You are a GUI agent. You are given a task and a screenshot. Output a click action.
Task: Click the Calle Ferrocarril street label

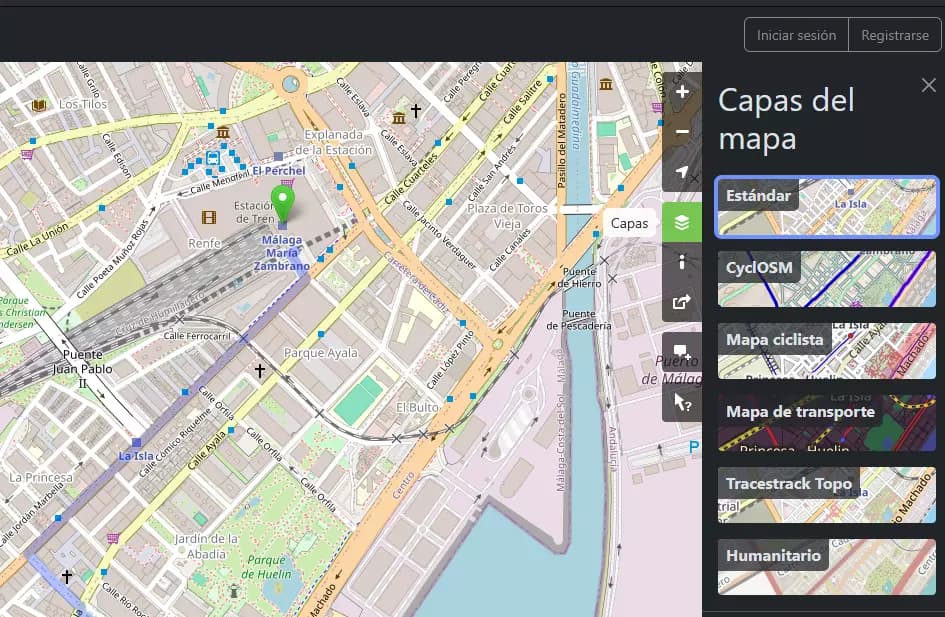[196, 336]
